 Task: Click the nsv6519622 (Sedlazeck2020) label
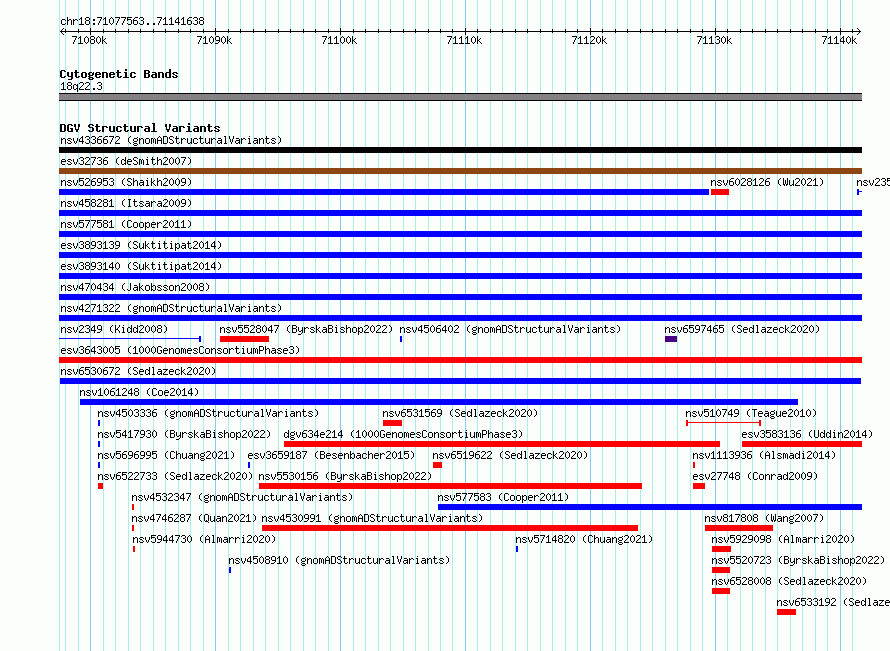click(x=510, y=455)
